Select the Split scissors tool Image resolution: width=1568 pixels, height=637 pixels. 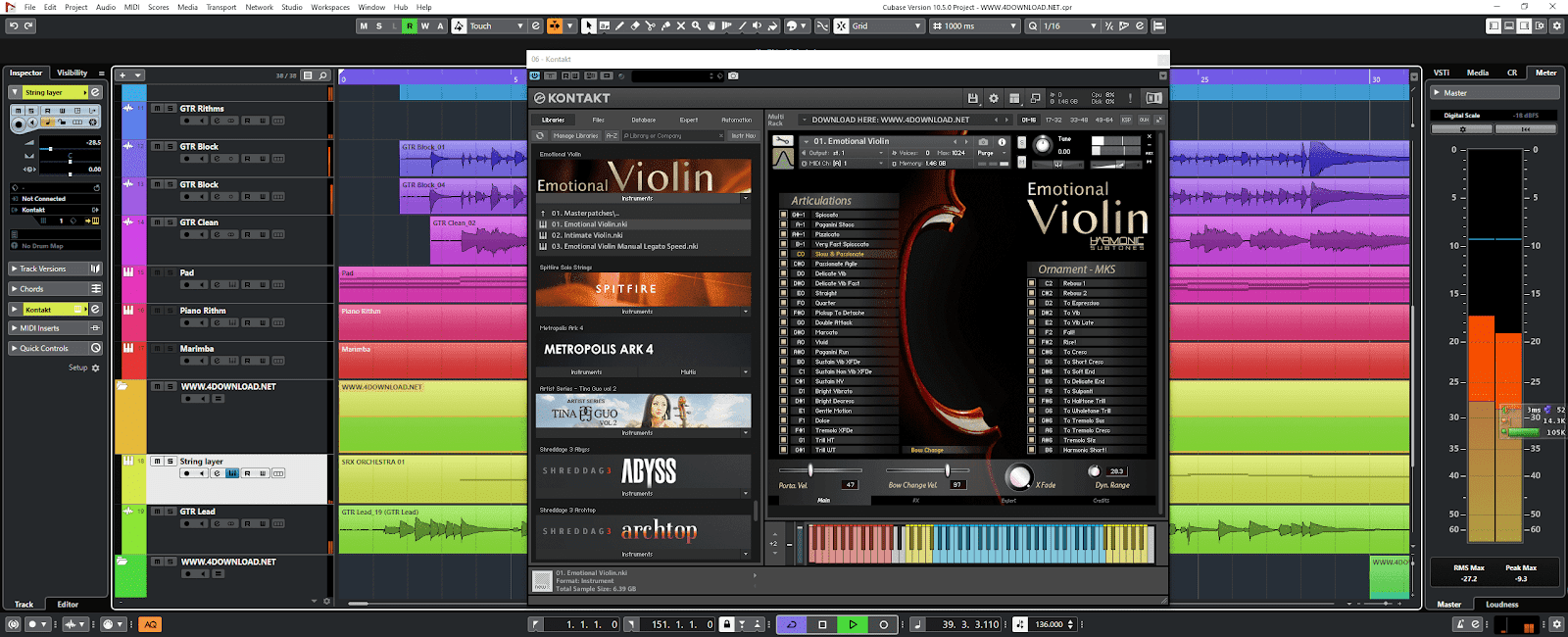click(x=651, y=25)
